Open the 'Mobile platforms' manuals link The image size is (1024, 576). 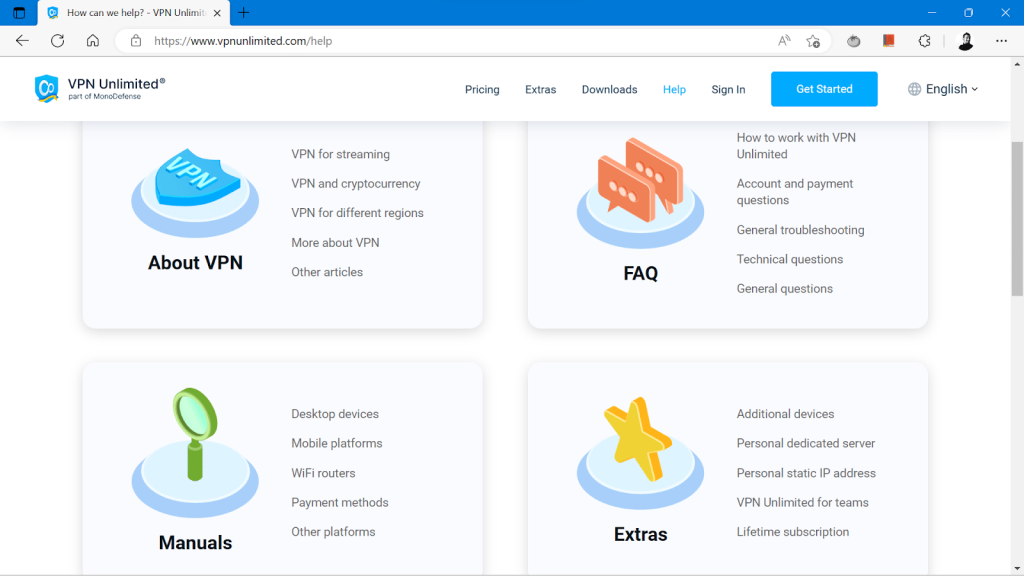pyautogui.click(x=336, y=443)
